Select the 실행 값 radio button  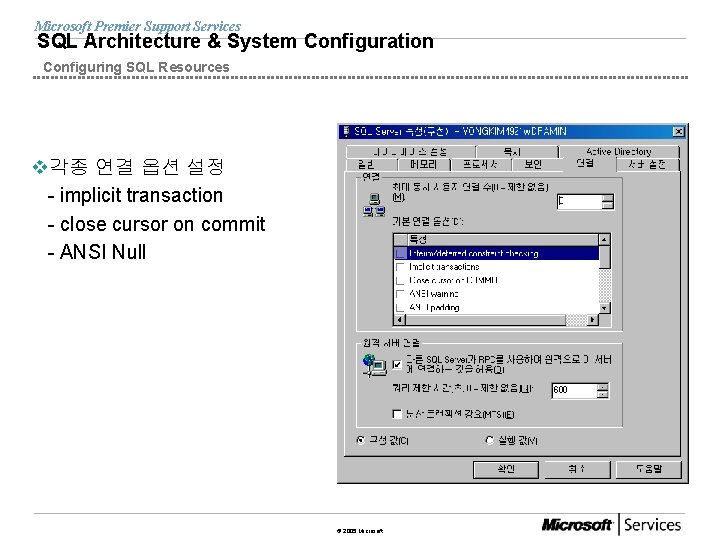489,440
